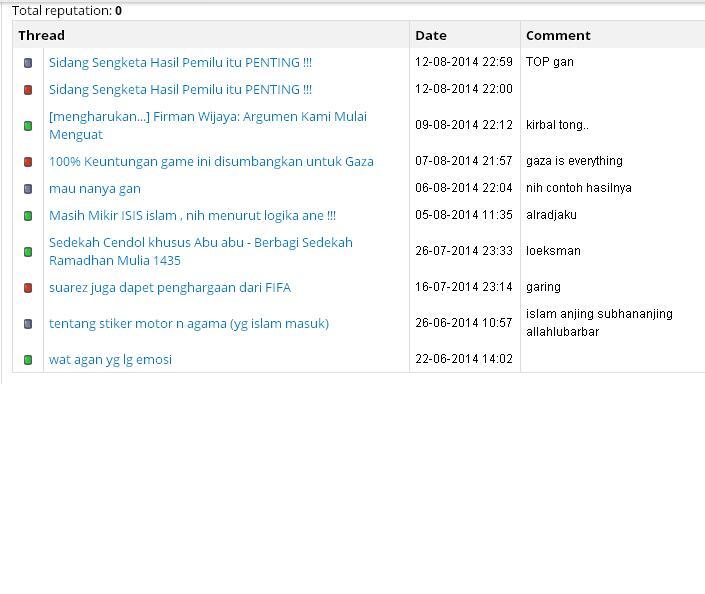Click green icon next to 'wat agan yg lg emosi'

(x=28, y=359)
